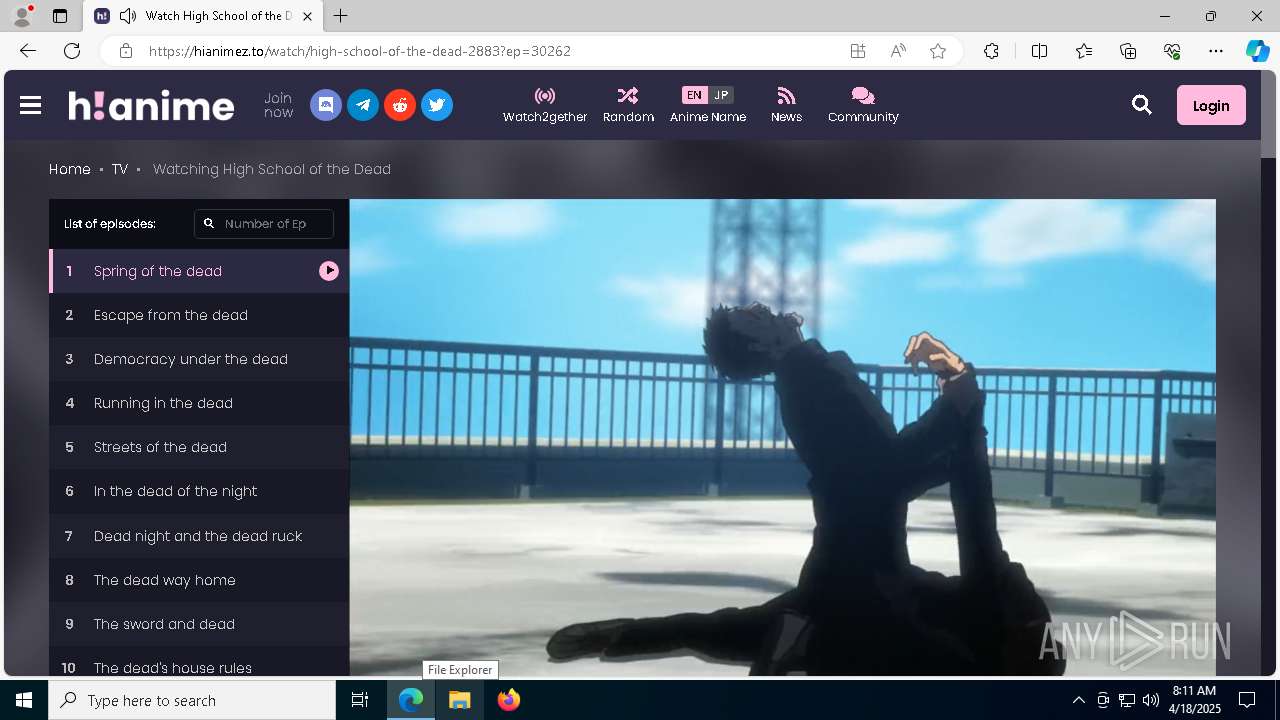1280x720 pixels.
Task: Click the Number of Ep search field
Action: point(264,224)
